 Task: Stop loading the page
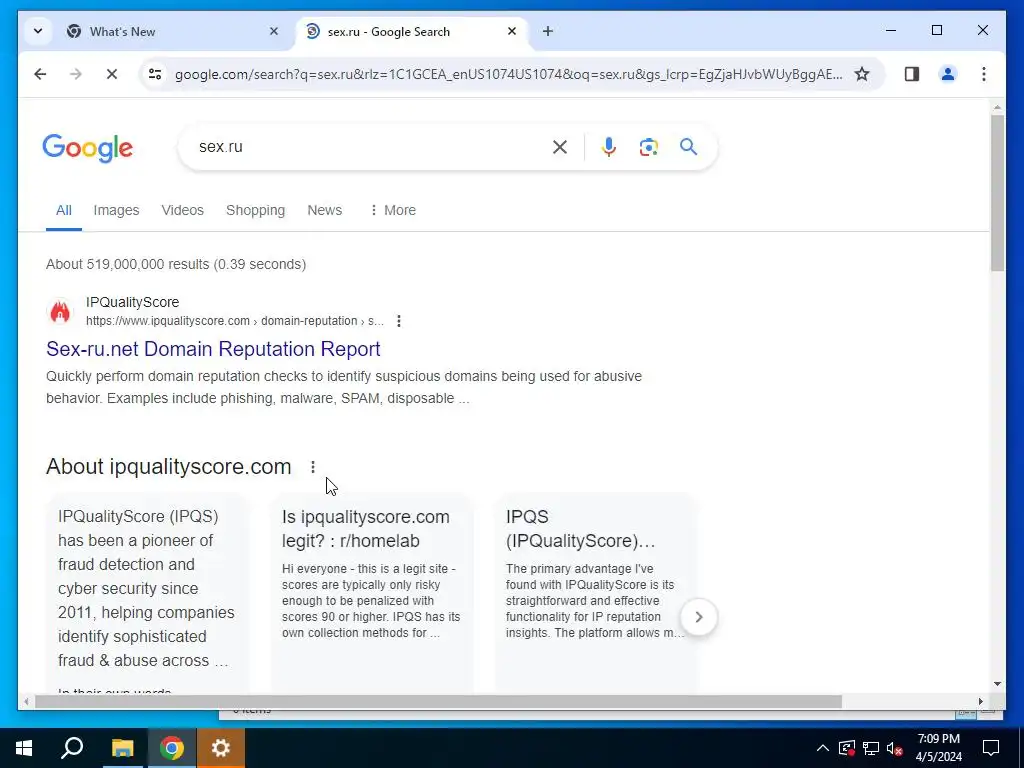pos(112,74)
